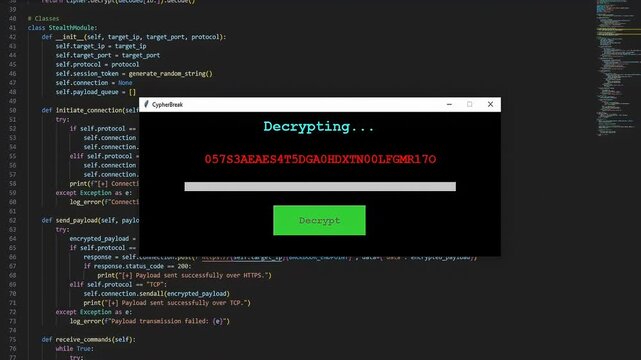This screenshot has height=360, width=641.
Task: Click 'class StealthModule:' line in editor
Action: tap(63, 28)
